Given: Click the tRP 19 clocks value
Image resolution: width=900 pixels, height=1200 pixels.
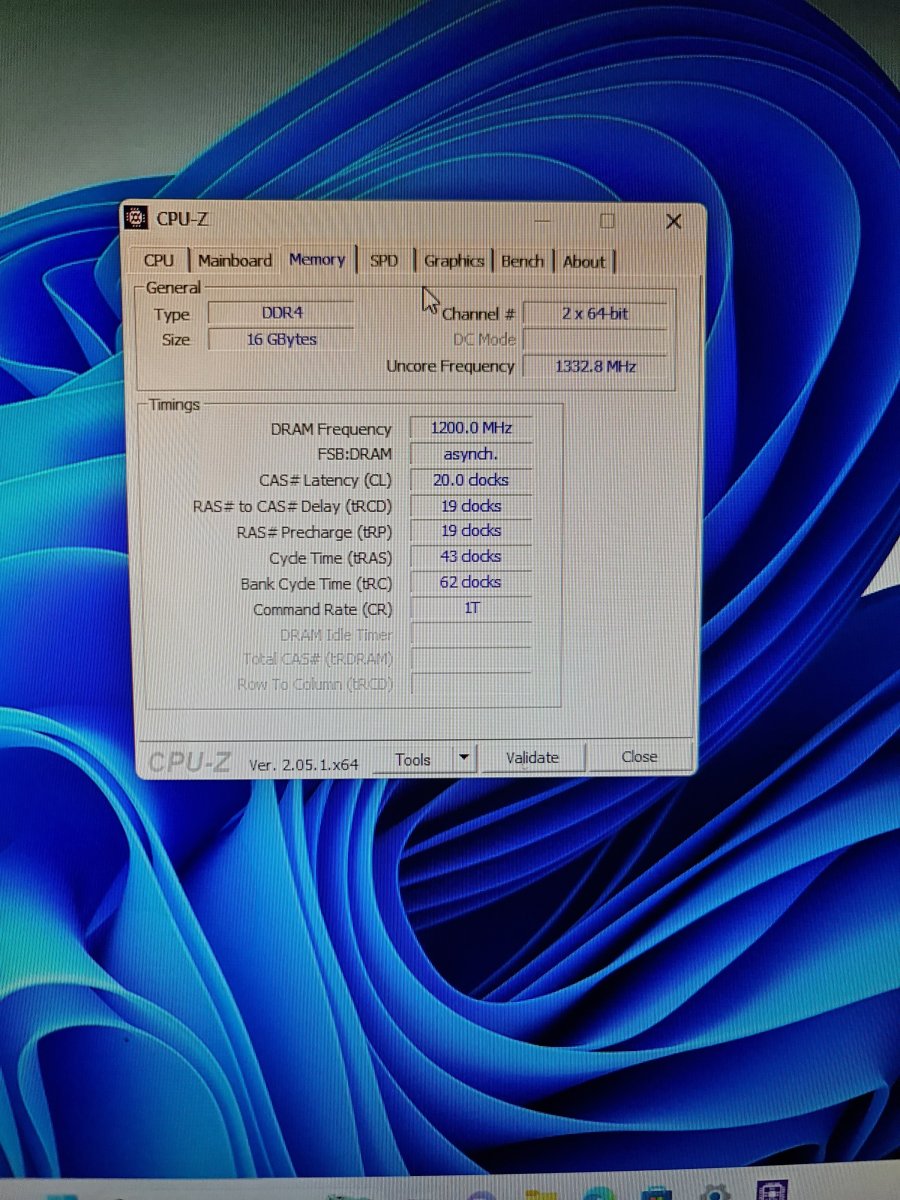Looking at the screenshot, I should tap(471, 531).
